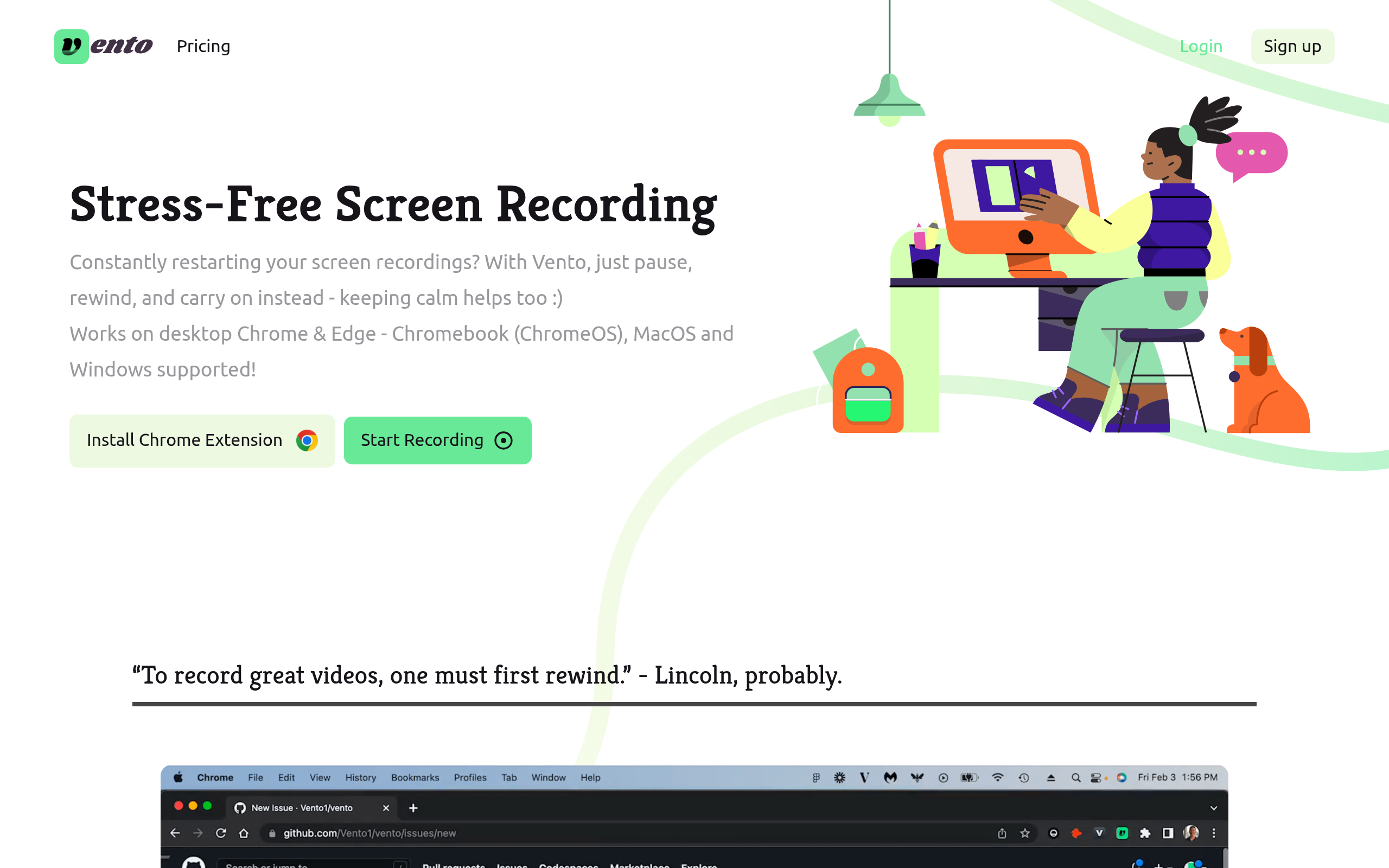Click the bookmark star icon in address bar

1025,833
